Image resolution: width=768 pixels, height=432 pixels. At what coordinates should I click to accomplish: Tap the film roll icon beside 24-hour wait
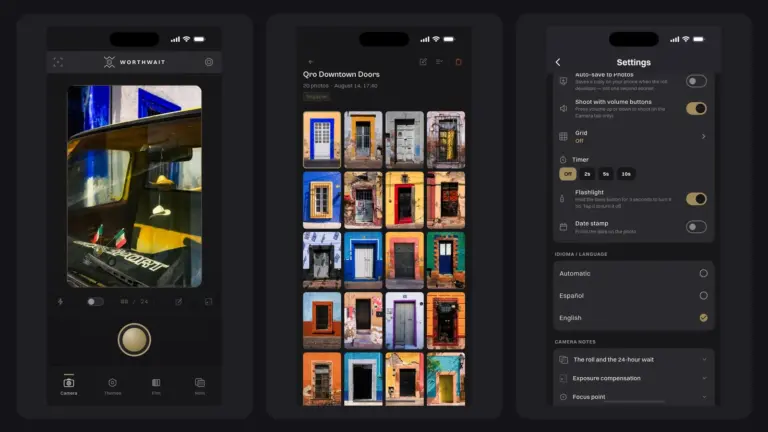pyautogui.click(x=563, y=360)
